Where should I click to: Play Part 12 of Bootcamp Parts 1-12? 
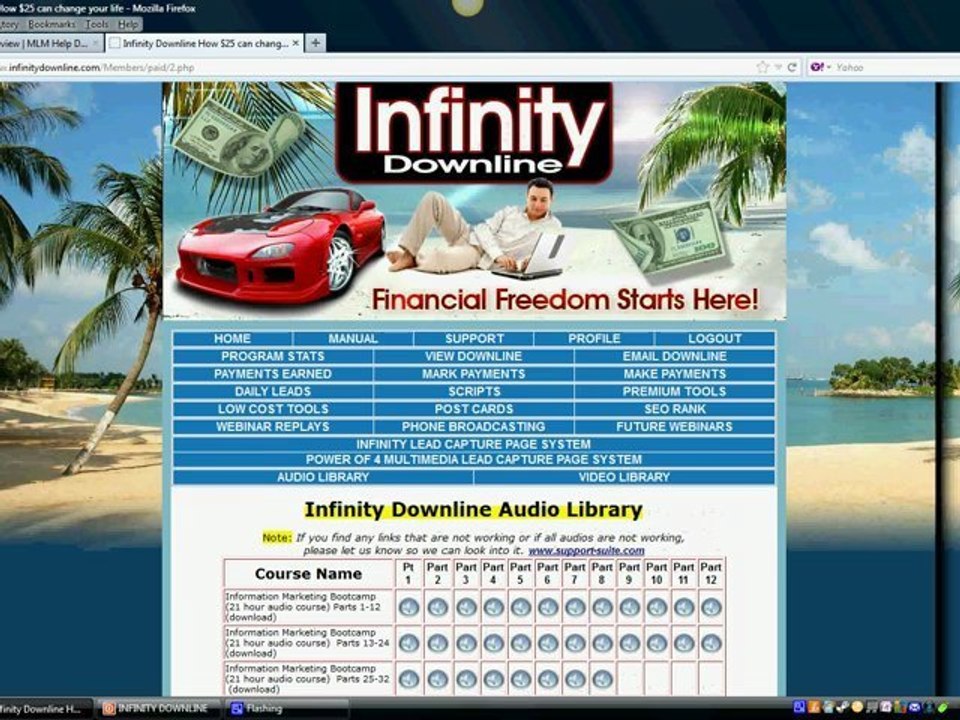711,607
